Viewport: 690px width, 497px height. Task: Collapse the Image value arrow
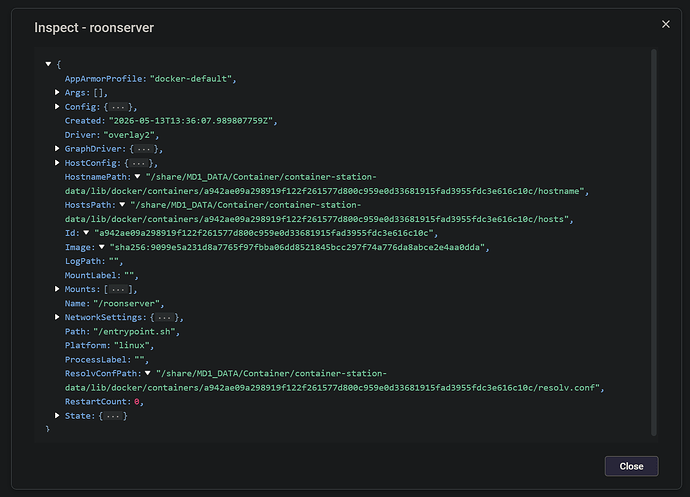click(x=102, y=247)
